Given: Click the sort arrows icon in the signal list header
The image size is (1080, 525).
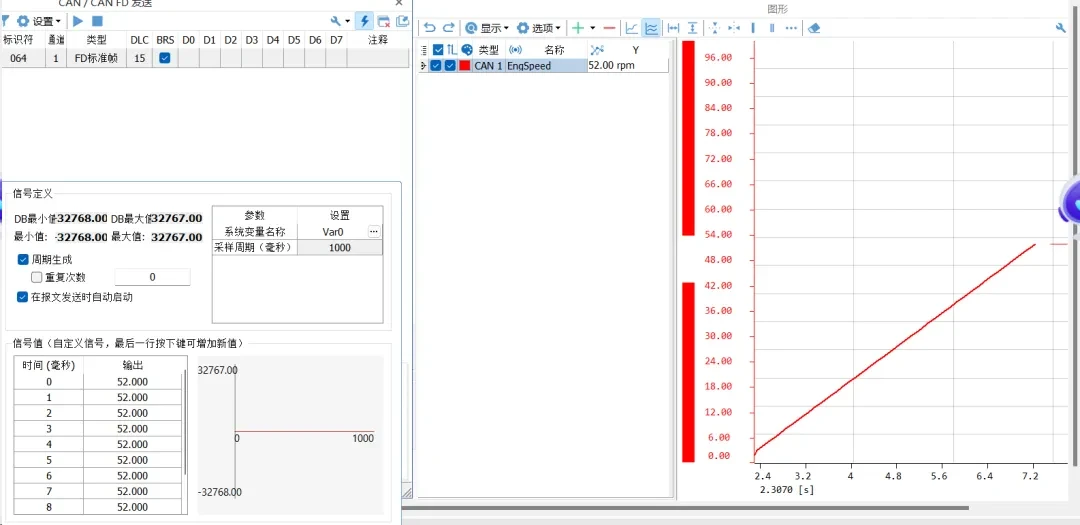Looking at the screenshot, I should [x=452, y=50].
